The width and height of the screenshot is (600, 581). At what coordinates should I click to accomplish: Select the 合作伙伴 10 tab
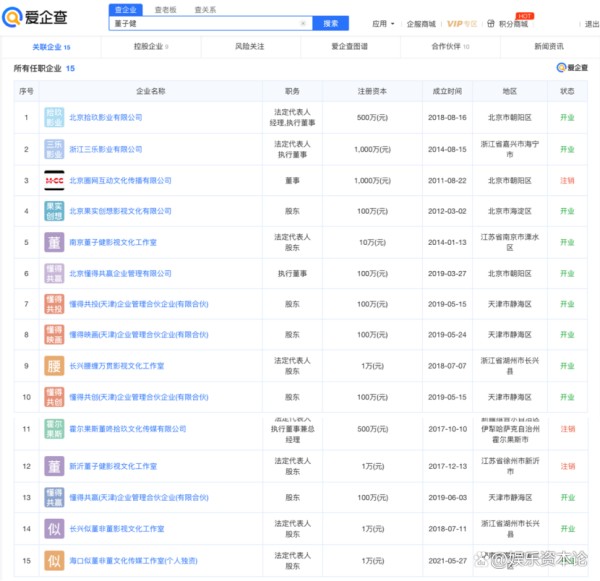(450, 47)
